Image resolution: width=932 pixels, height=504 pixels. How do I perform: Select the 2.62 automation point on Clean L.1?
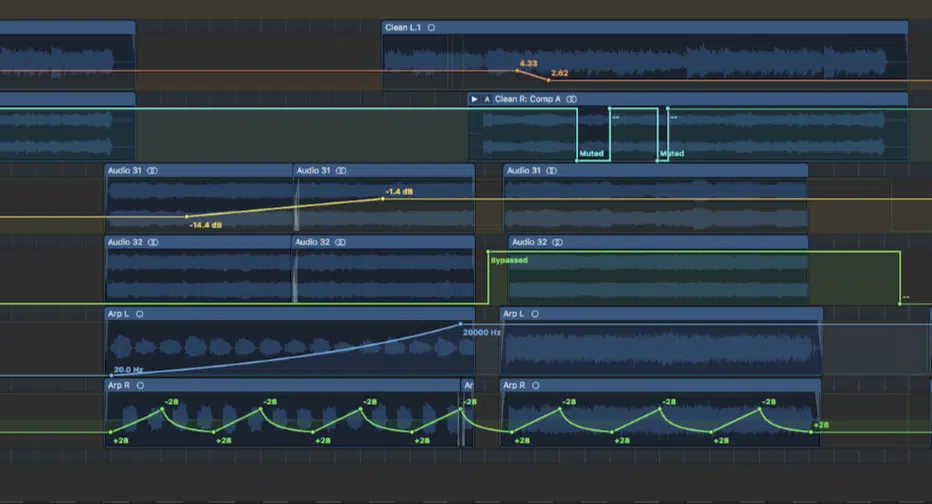pos(548,80)
